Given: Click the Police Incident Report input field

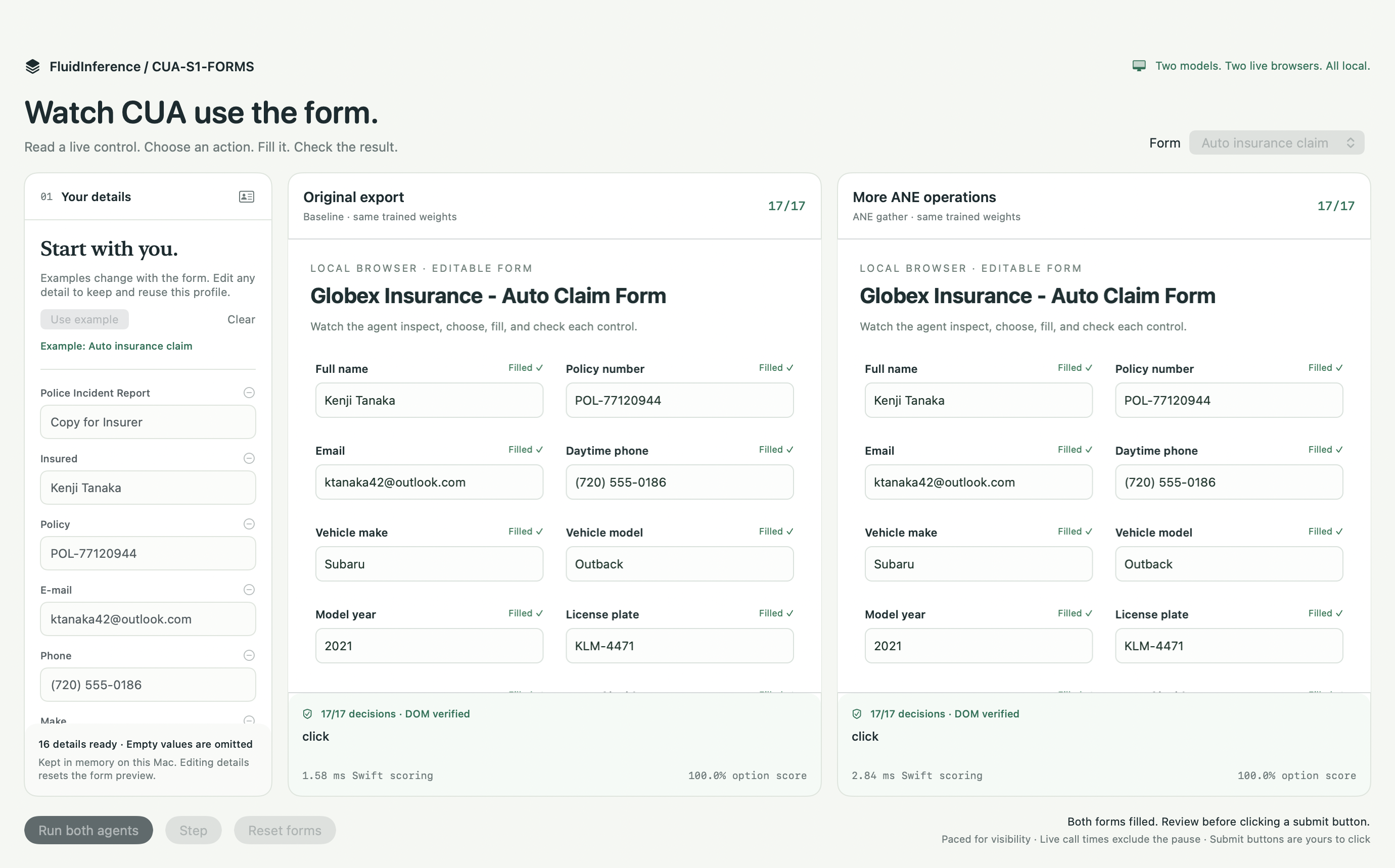Looking at the screenshot, I should click(x=148, y=422).
